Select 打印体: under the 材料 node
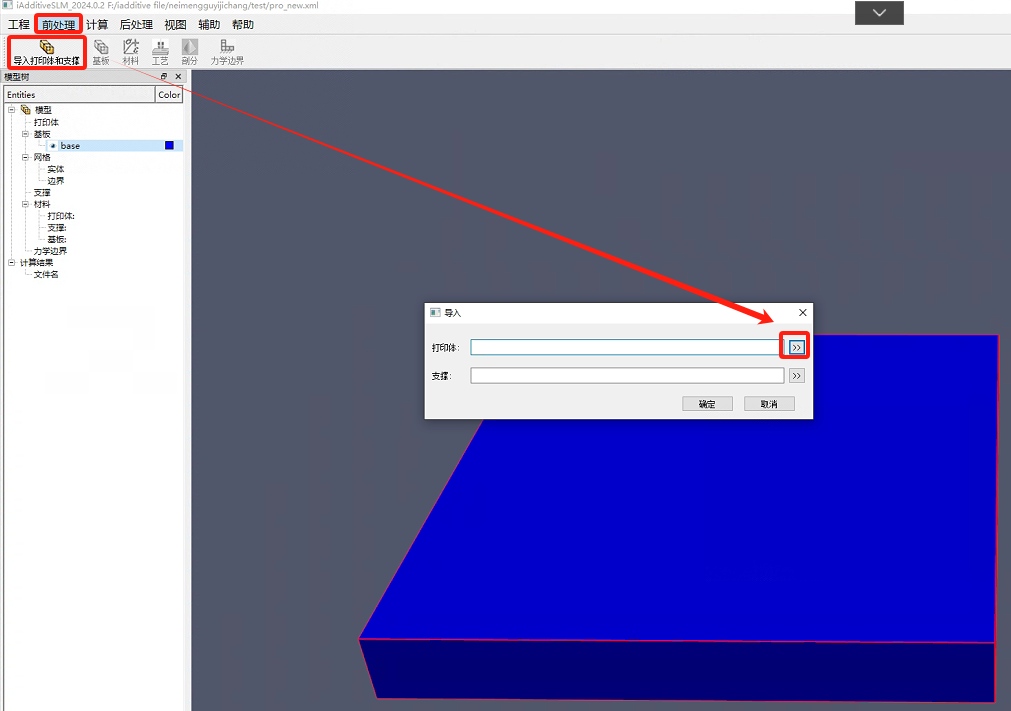The image size is (1011, 711). pos(61,216)
